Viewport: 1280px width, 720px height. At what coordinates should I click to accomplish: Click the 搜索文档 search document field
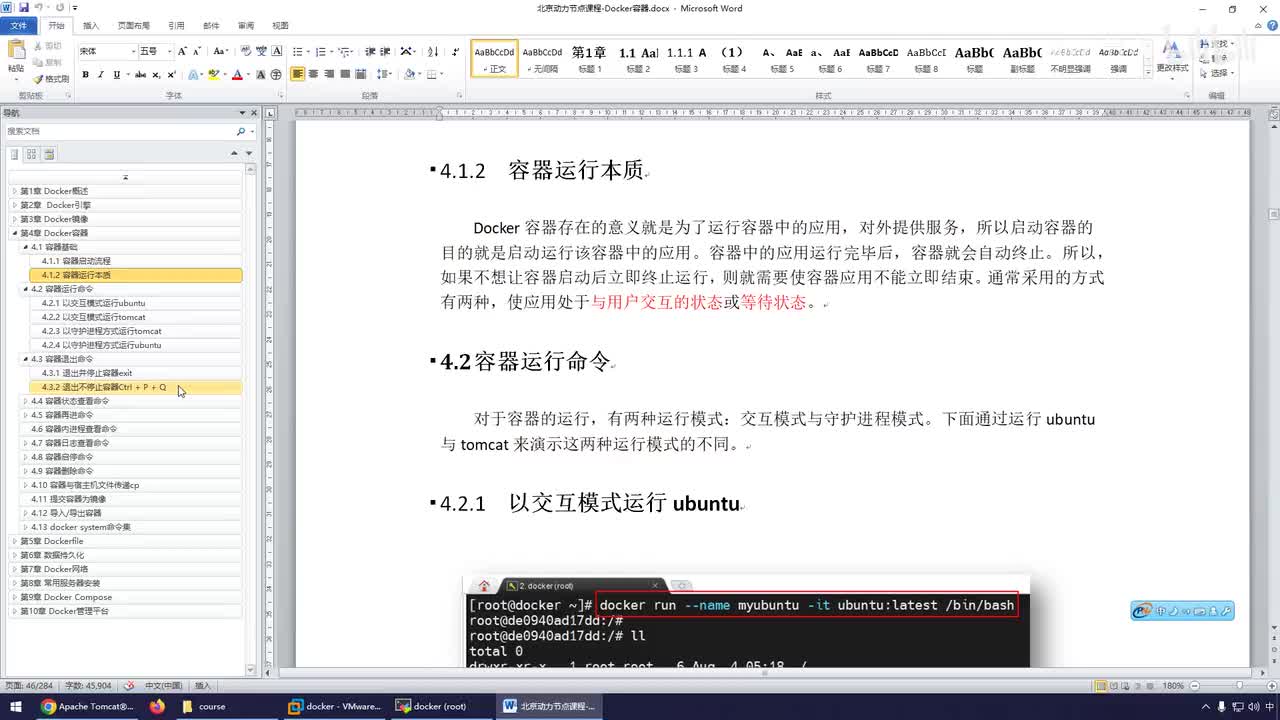click(120, 131)
